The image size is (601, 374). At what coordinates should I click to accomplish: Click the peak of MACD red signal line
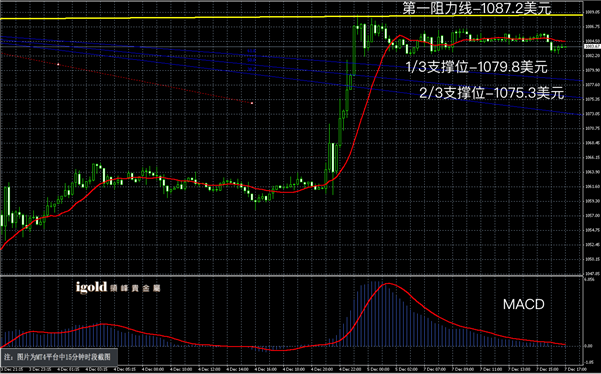click(388, 284)
